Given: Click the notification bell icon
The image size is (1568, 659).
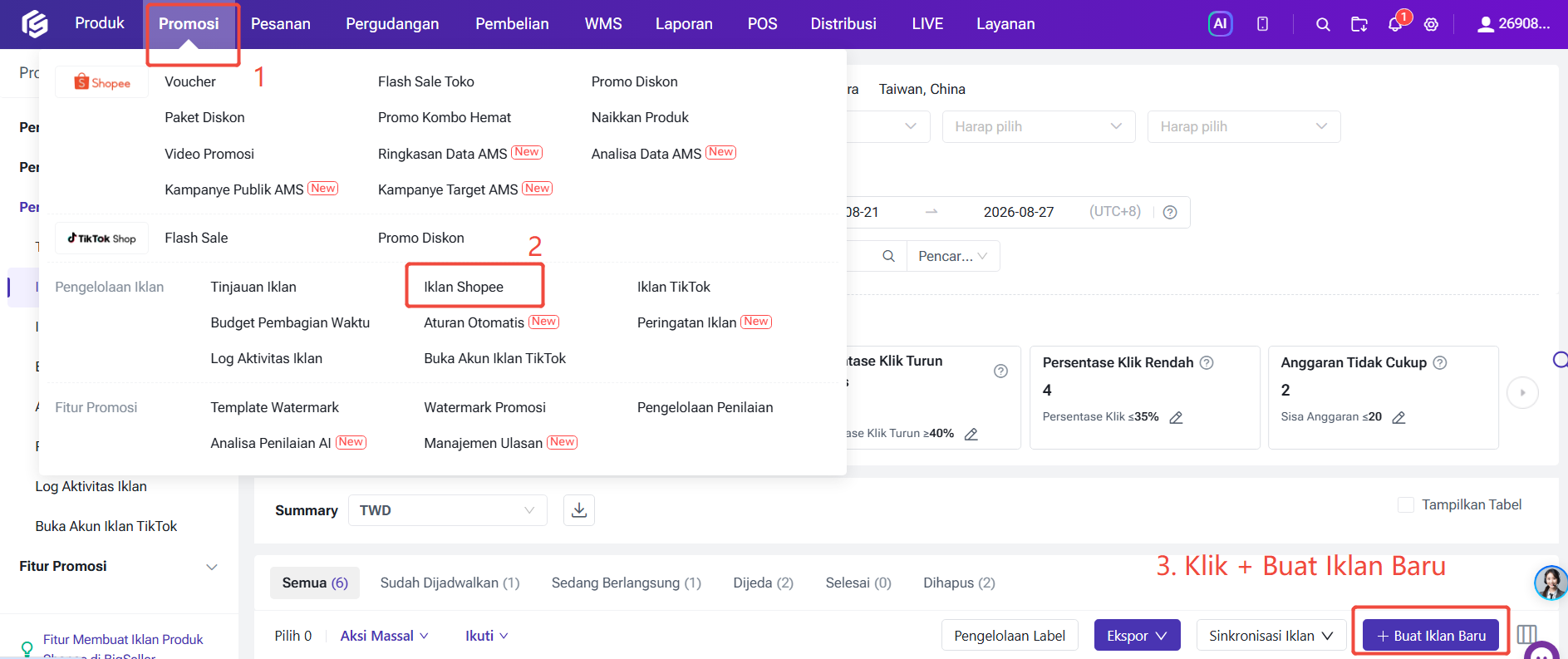Looking at the screenshot, I should [x=1395, y=25].
